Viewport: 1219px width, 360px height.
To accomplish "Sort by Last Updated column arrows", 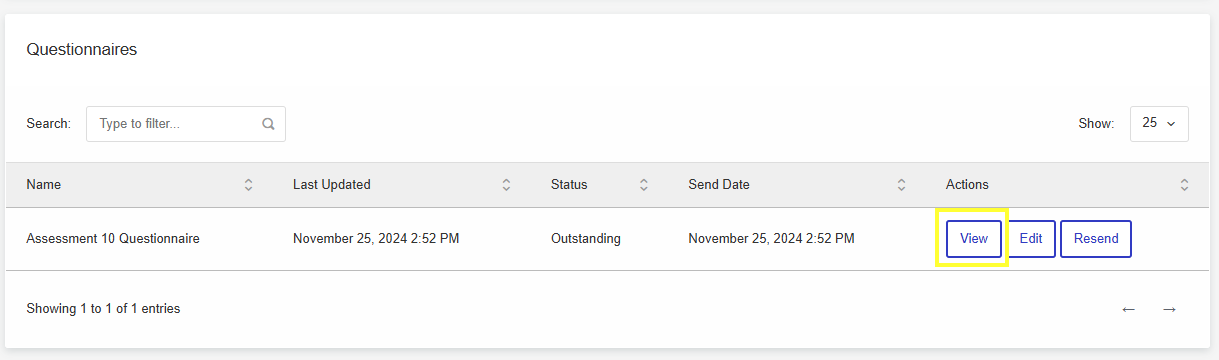I will point(506,185).
